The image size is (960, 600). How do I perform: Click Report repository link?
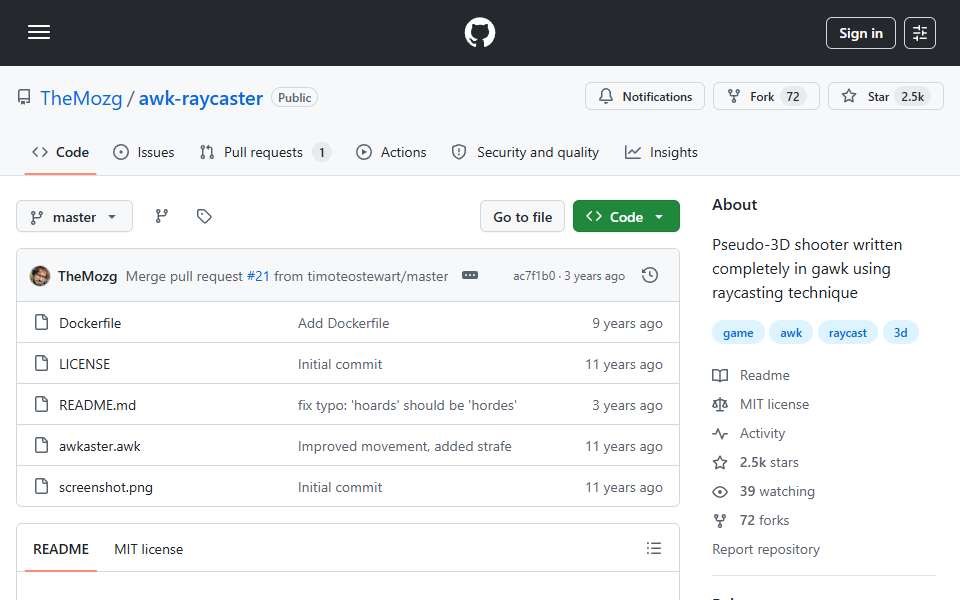pyautogui.click(x=765, y=549)
